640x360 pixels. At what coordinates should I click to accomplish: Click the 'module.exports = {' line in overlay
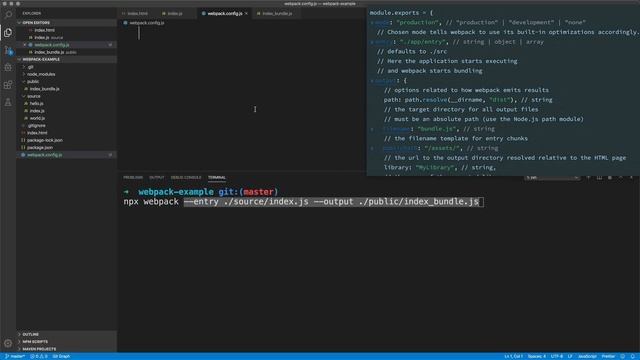click(401, 13)
